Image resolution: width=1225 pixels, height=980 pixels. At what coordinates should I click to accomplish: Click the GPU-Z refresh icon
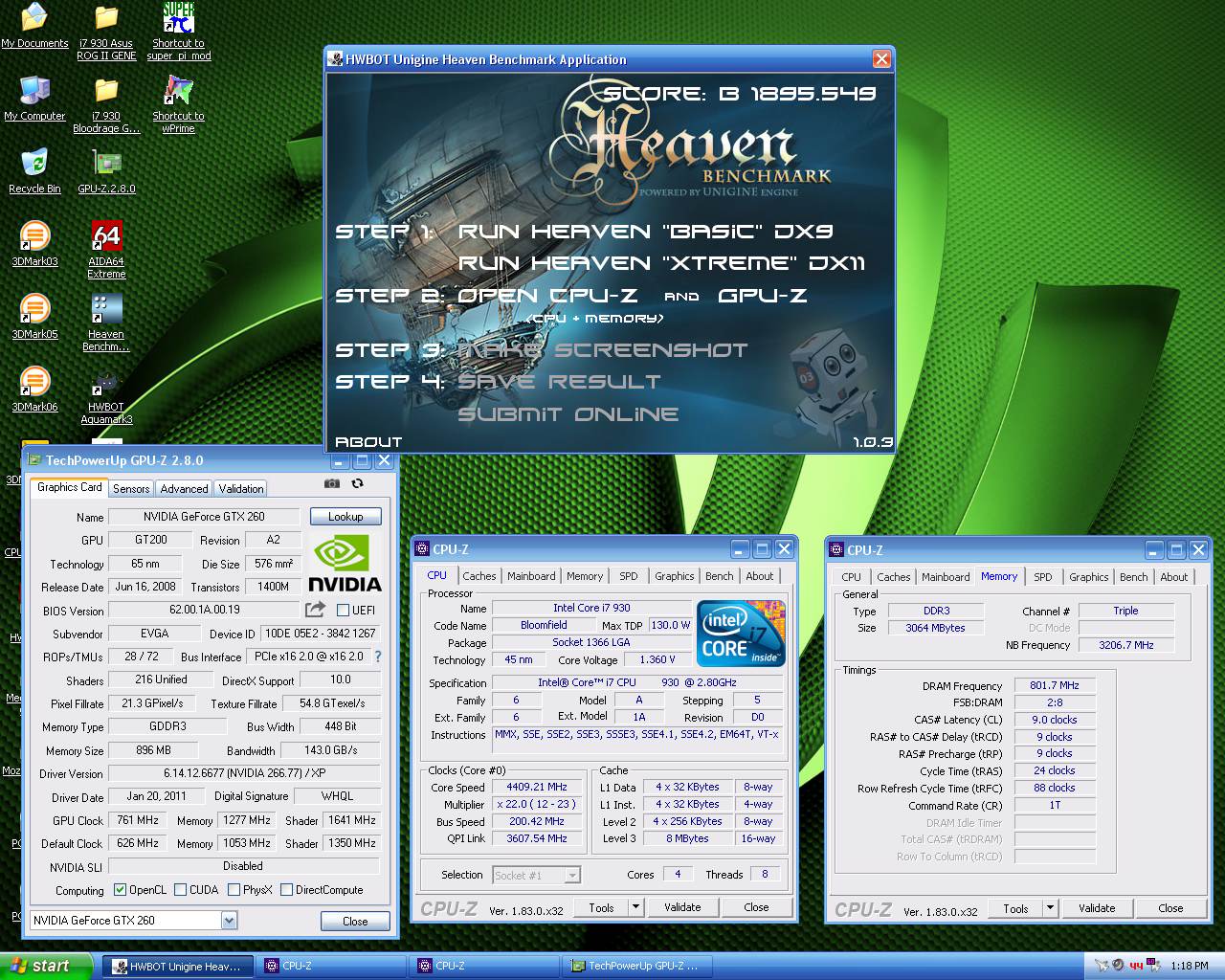tap(358, 484)
